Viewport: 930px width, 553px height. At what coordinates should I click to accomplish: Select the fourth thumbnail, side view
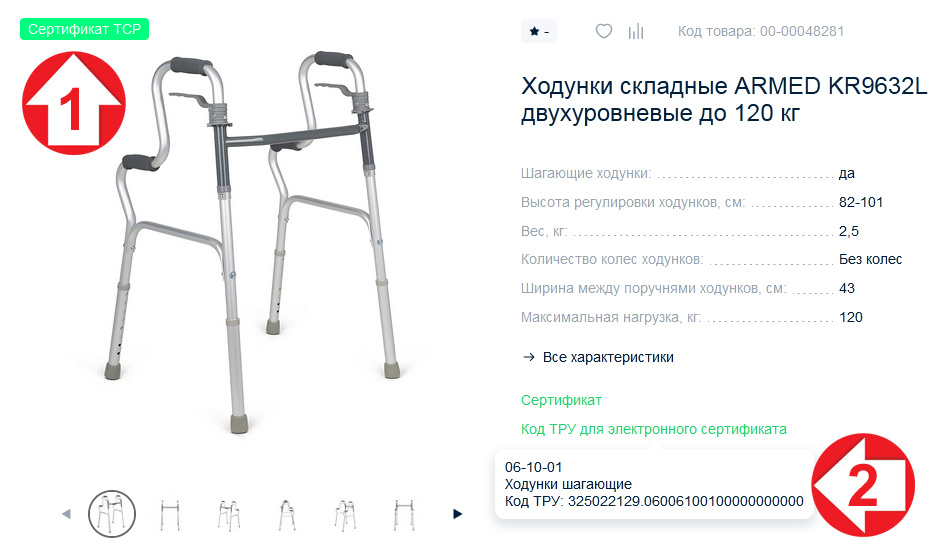tap(287, 514)
